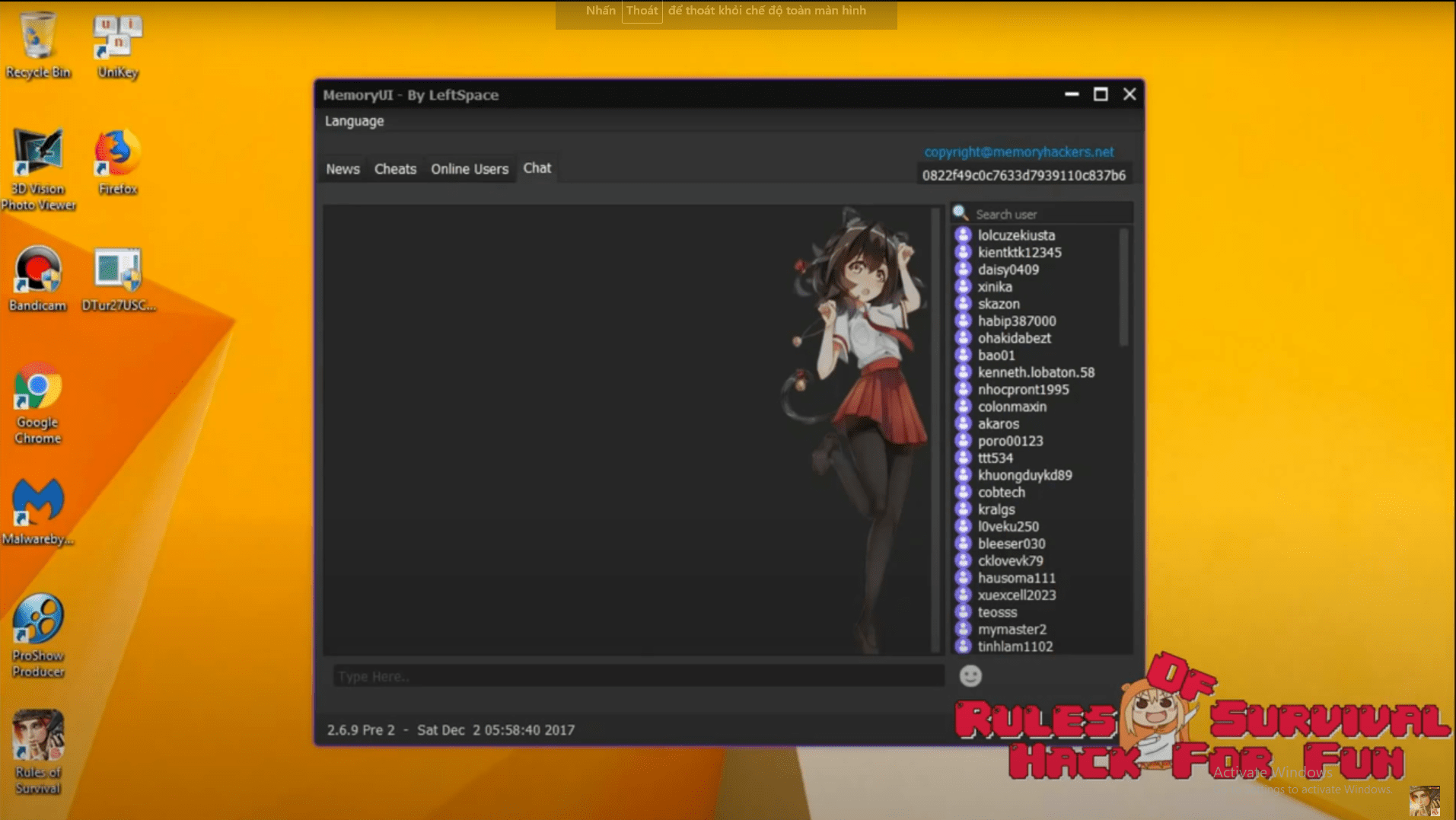Viewport: 1456px width, 820px height.
Task: Maximize the MemoryUI window
Action: click(x=1101, y=94)
